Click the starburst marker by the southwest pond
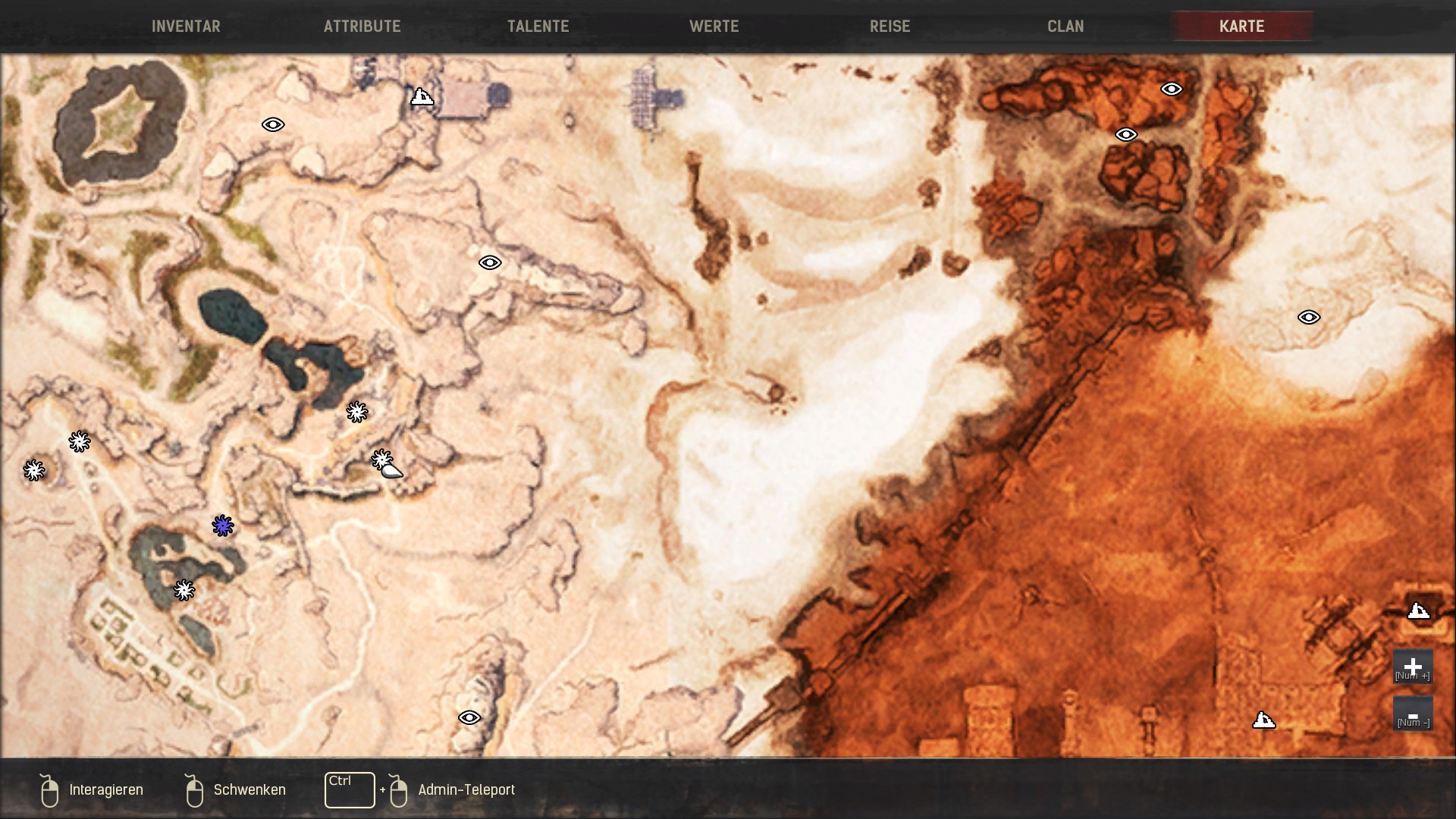Image resolution: width=1456 pixels, height=819 pixels. coord(184,590)
